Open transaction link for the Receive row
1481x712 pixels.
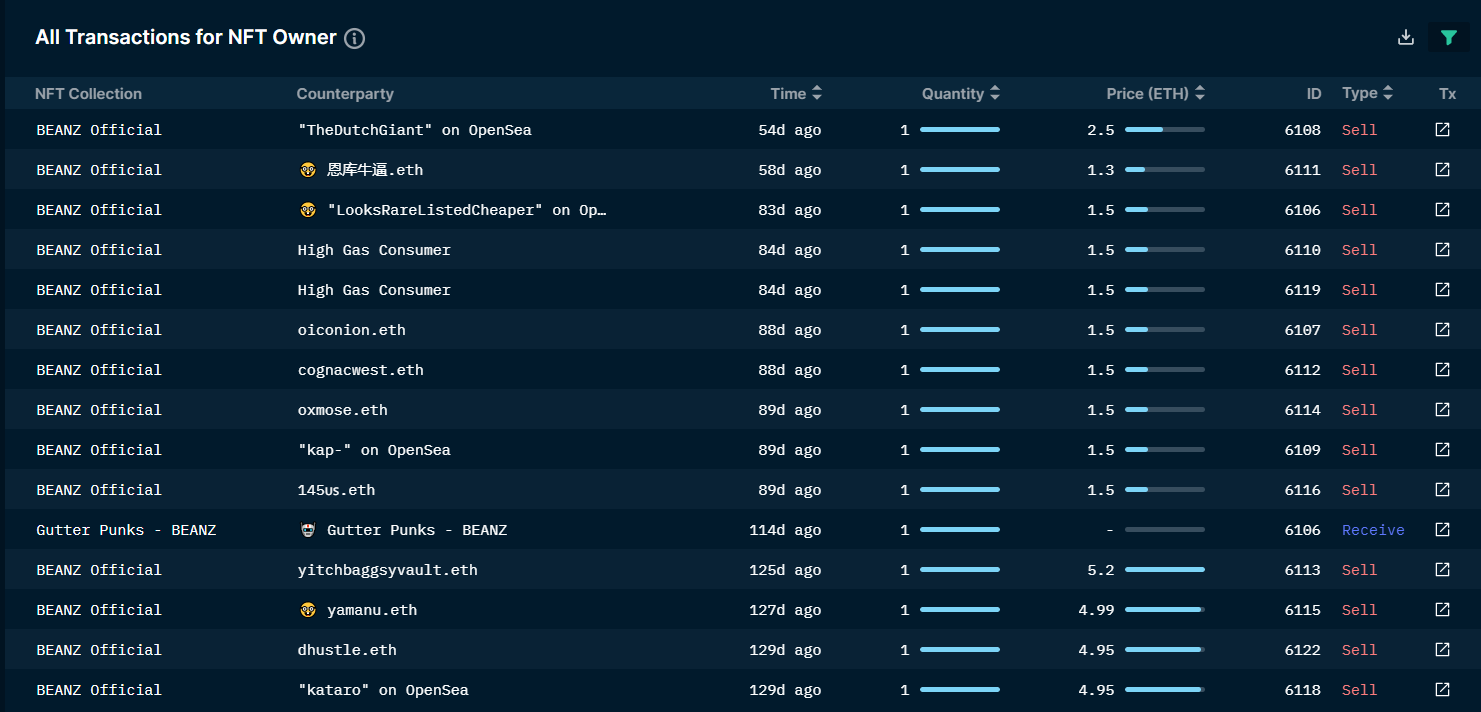(x=1442, y=530)
